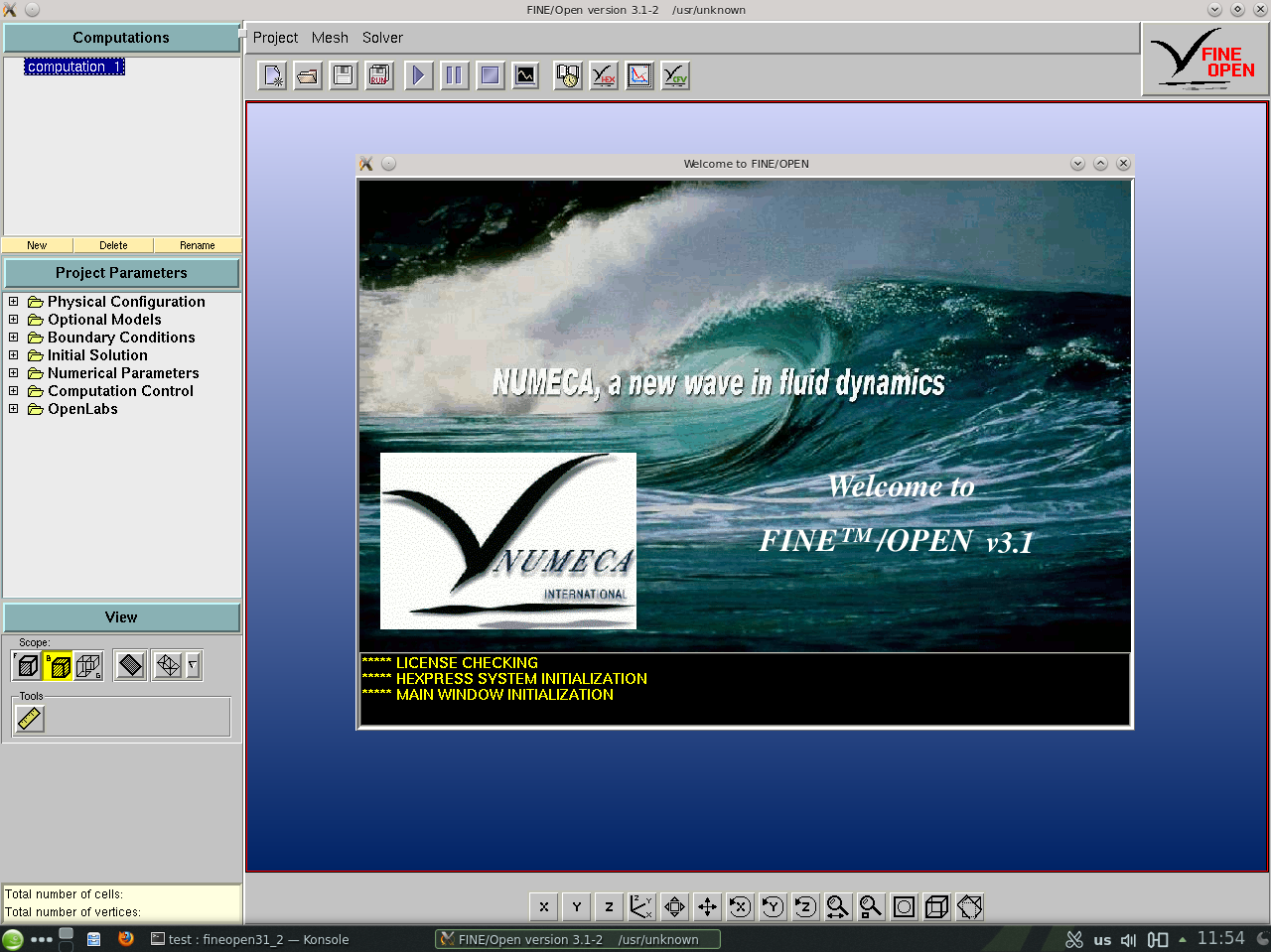Select zoom in/out magnifier tool
The height and width of the screenshot is (952, 1271).
838,906
